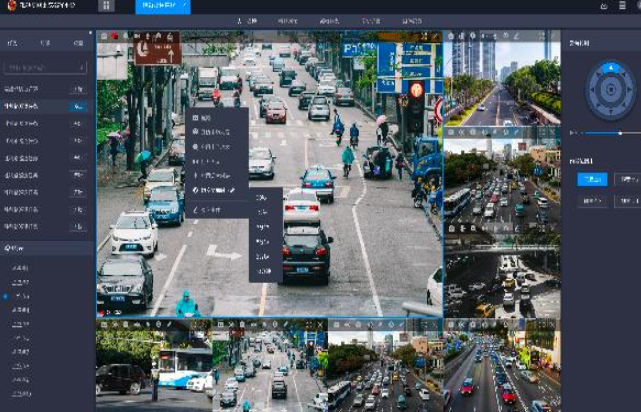Open the grid layout icon in title bar
Screen dimensions: 641x412
106,6
